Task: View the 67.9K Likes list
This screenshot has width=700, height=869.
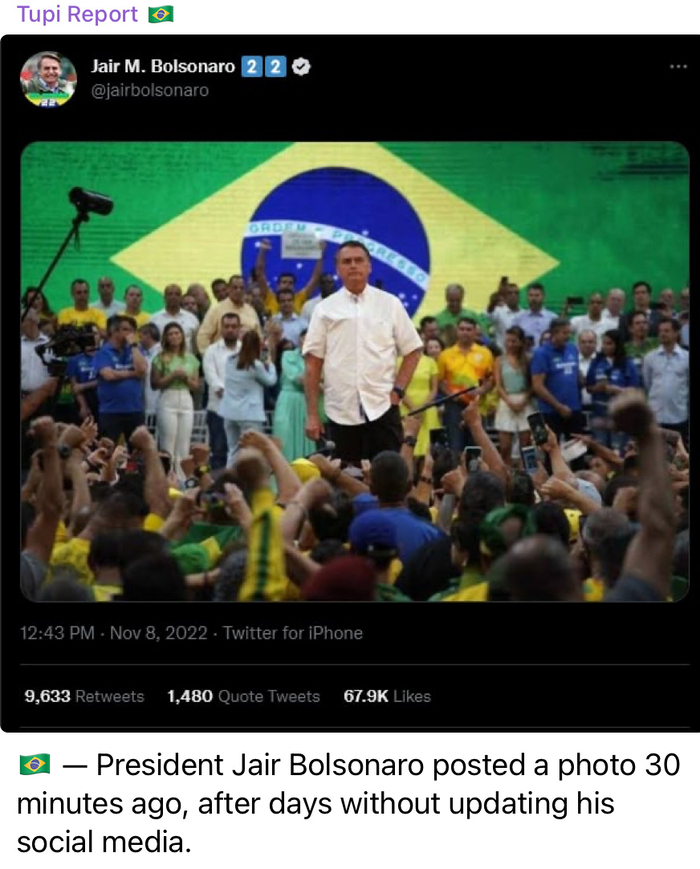Action: [387, 696]
